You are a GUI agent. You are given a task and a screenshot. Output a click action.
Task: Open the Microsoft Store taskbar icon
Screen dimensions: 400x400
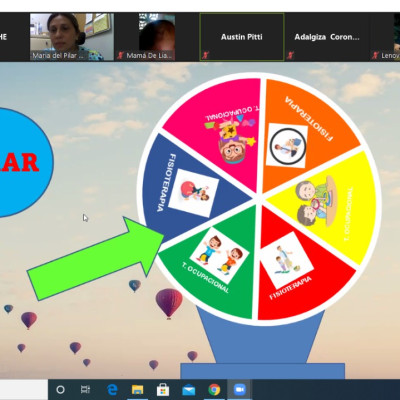click(x=163, y=389)
